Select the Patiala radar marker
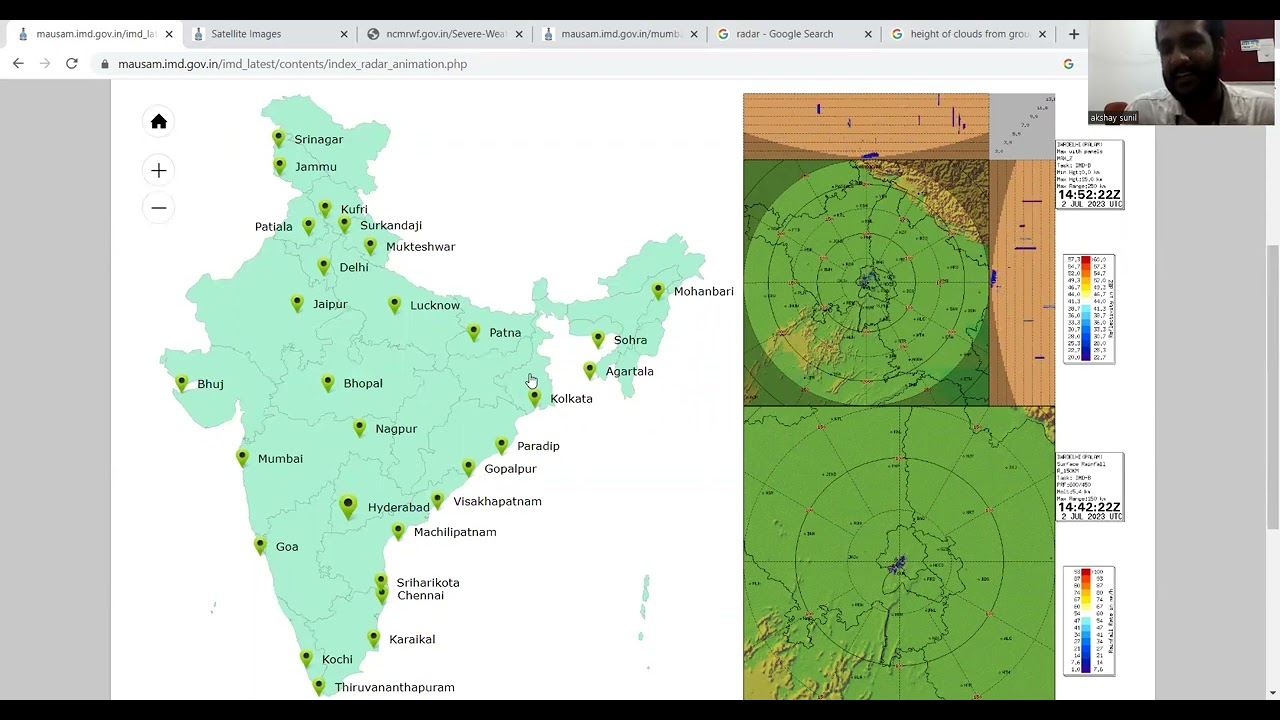The image size is (1280, 720). [308, 226]
